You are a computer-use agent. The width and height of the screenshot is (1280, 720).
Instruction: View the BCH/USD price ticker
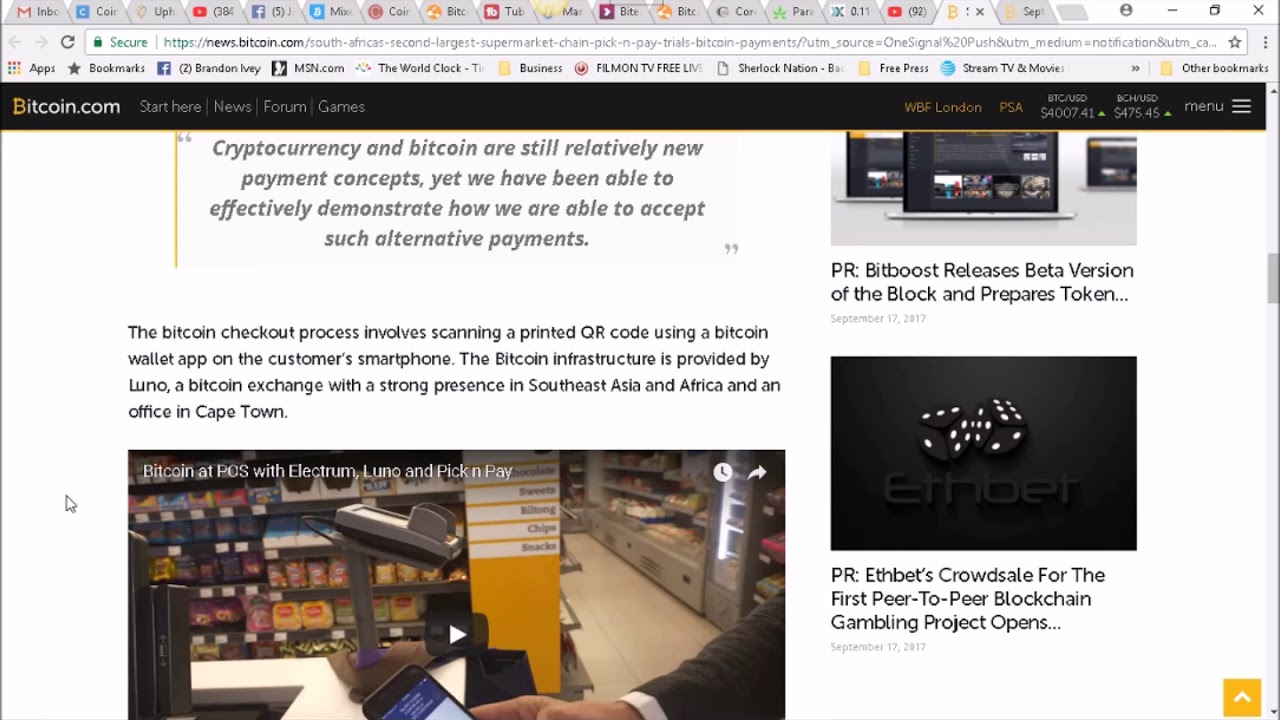tap(1142, 107)
